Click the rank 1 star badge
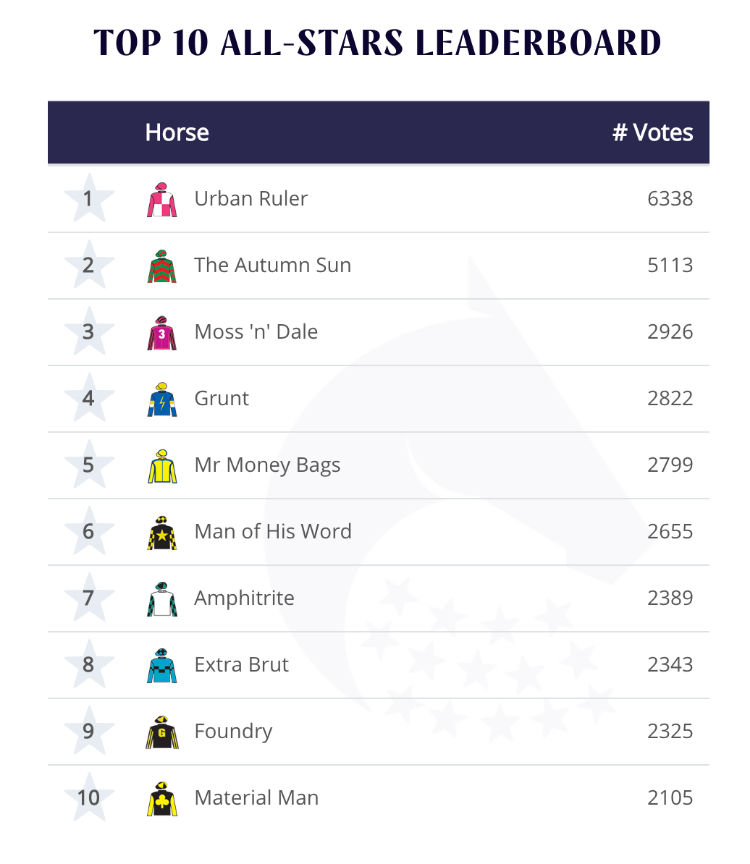750x864 pixels. tap(89, 198)
